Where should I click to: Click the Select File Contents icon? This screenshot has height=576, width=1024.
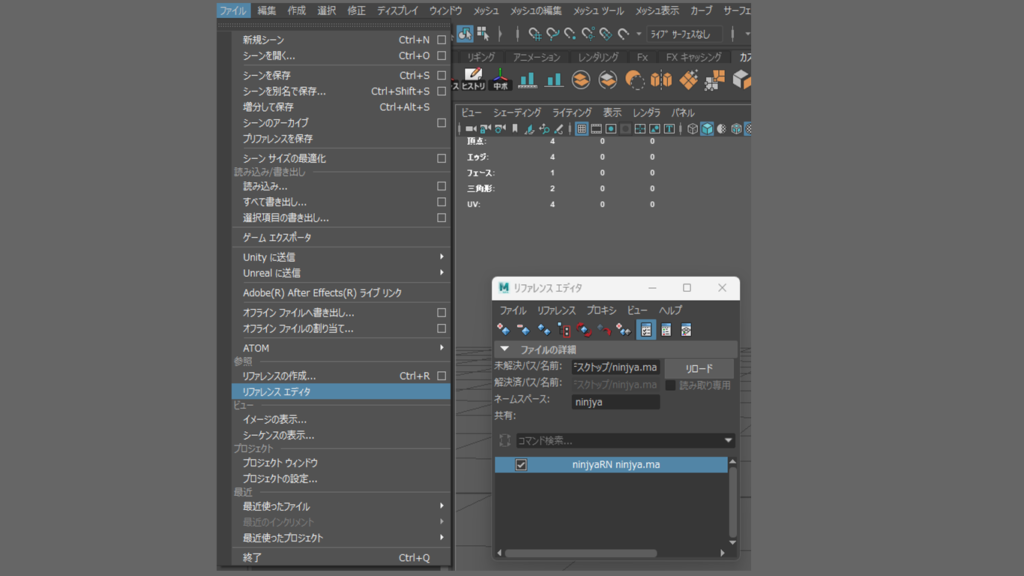564,330
